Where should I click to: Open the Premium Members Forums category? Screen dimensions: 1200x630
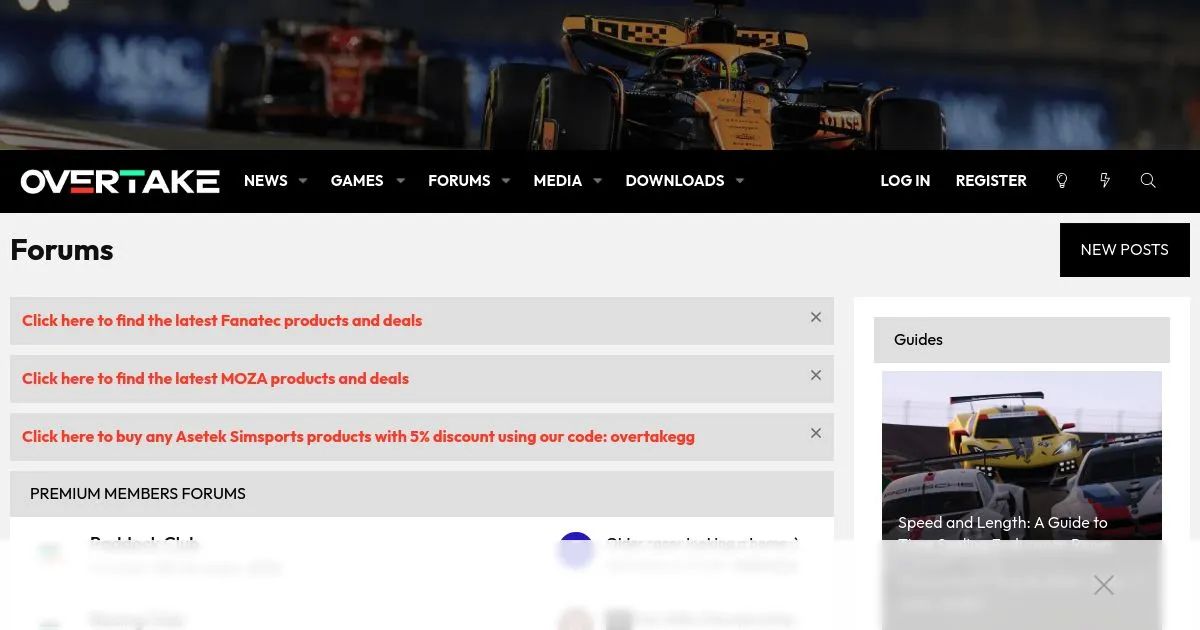tap(138, 494)
